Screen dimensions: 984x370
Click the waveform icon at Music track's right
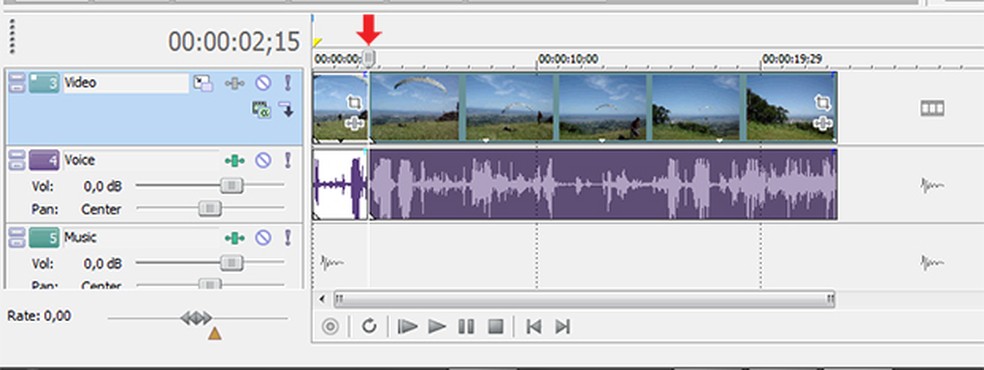click(933, 263)
